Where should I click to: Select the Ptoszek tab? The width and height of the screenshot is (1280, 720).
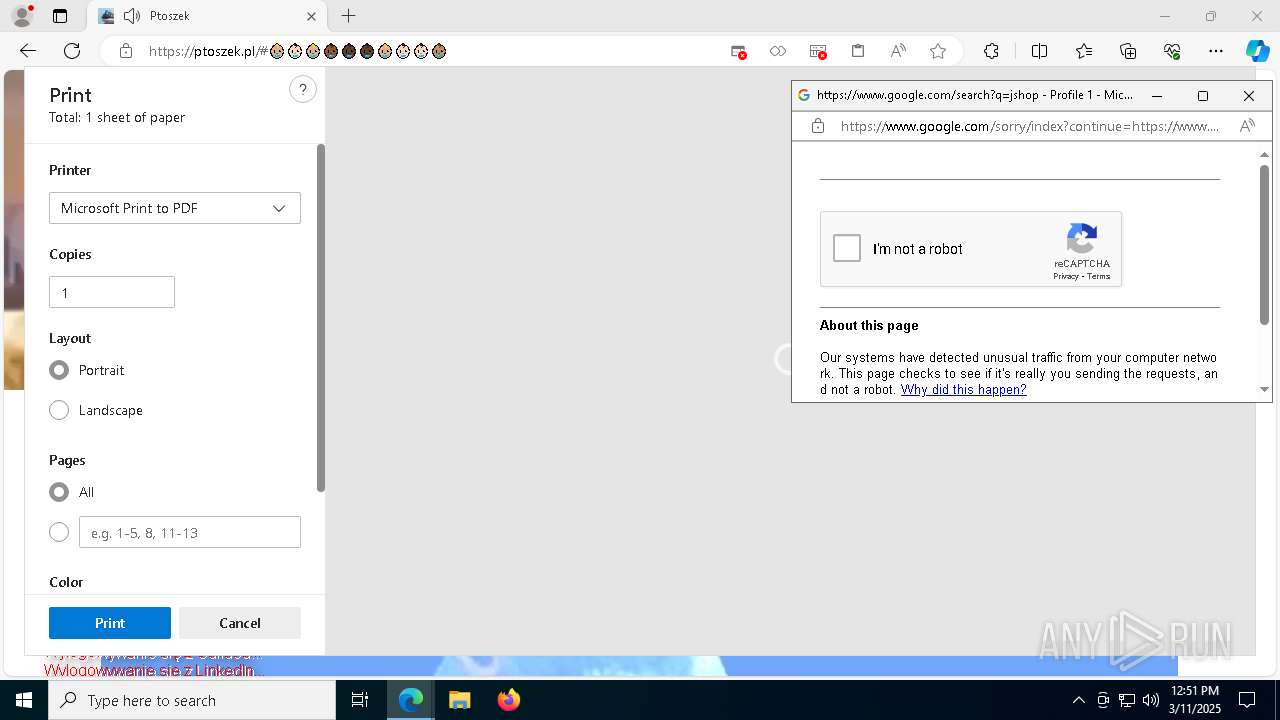click(x=206, y=16)
